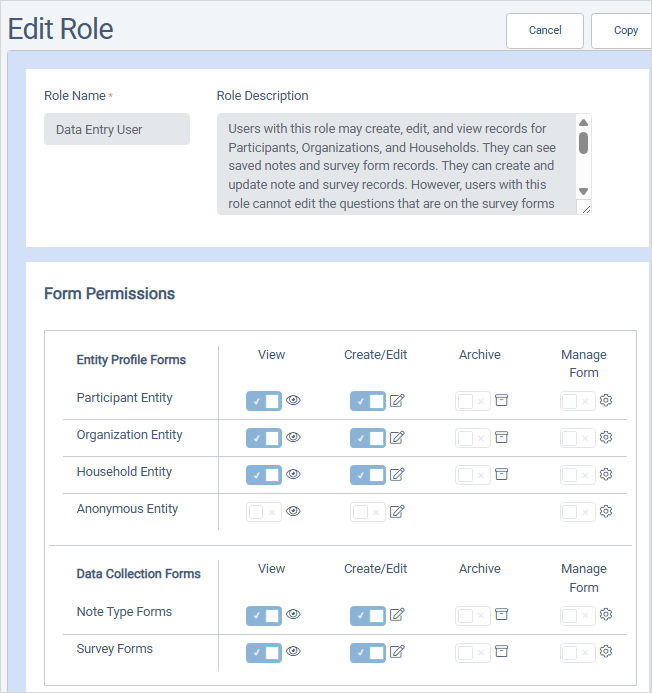Click the Copy button

626,30
